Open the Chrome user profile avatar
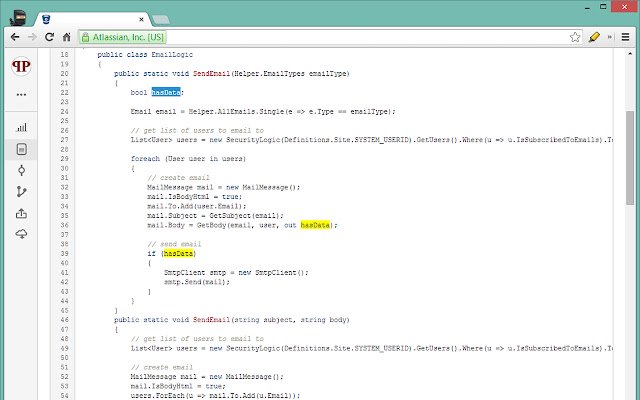The height and width of the screenshot is (400, 640). tap(18, 18)
